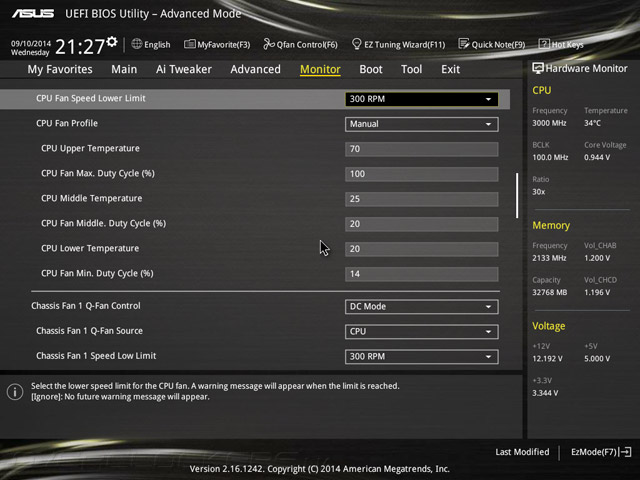Go to the Exit tab

point(450,69)
